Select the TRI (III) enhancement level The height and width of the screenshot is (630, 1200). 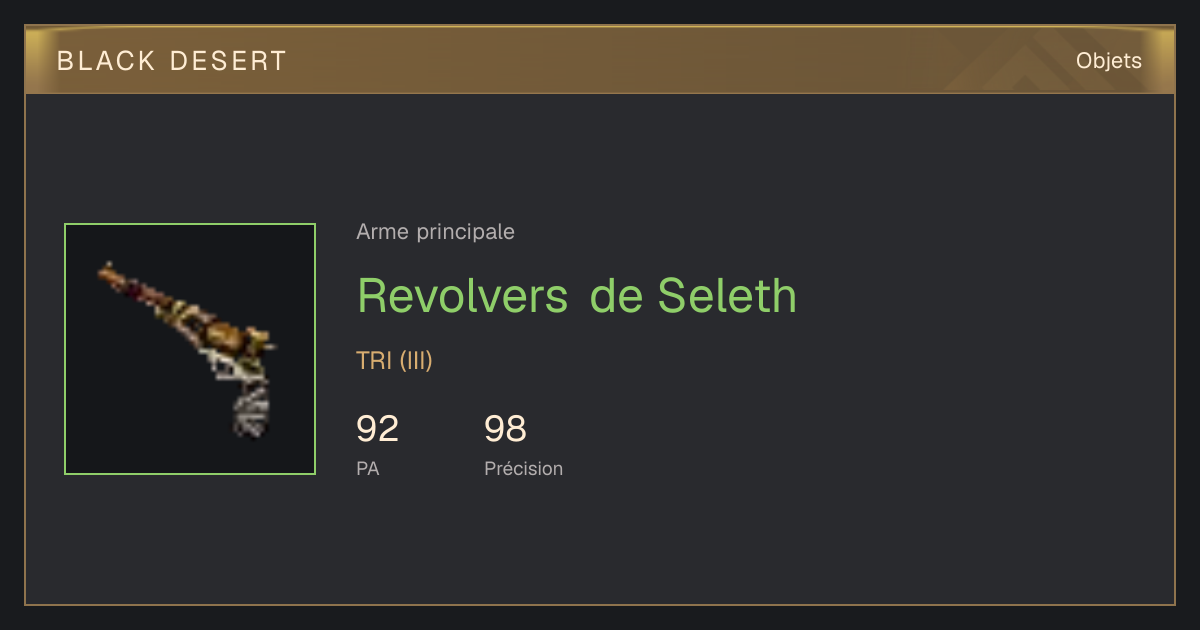(x=394, y=361)
